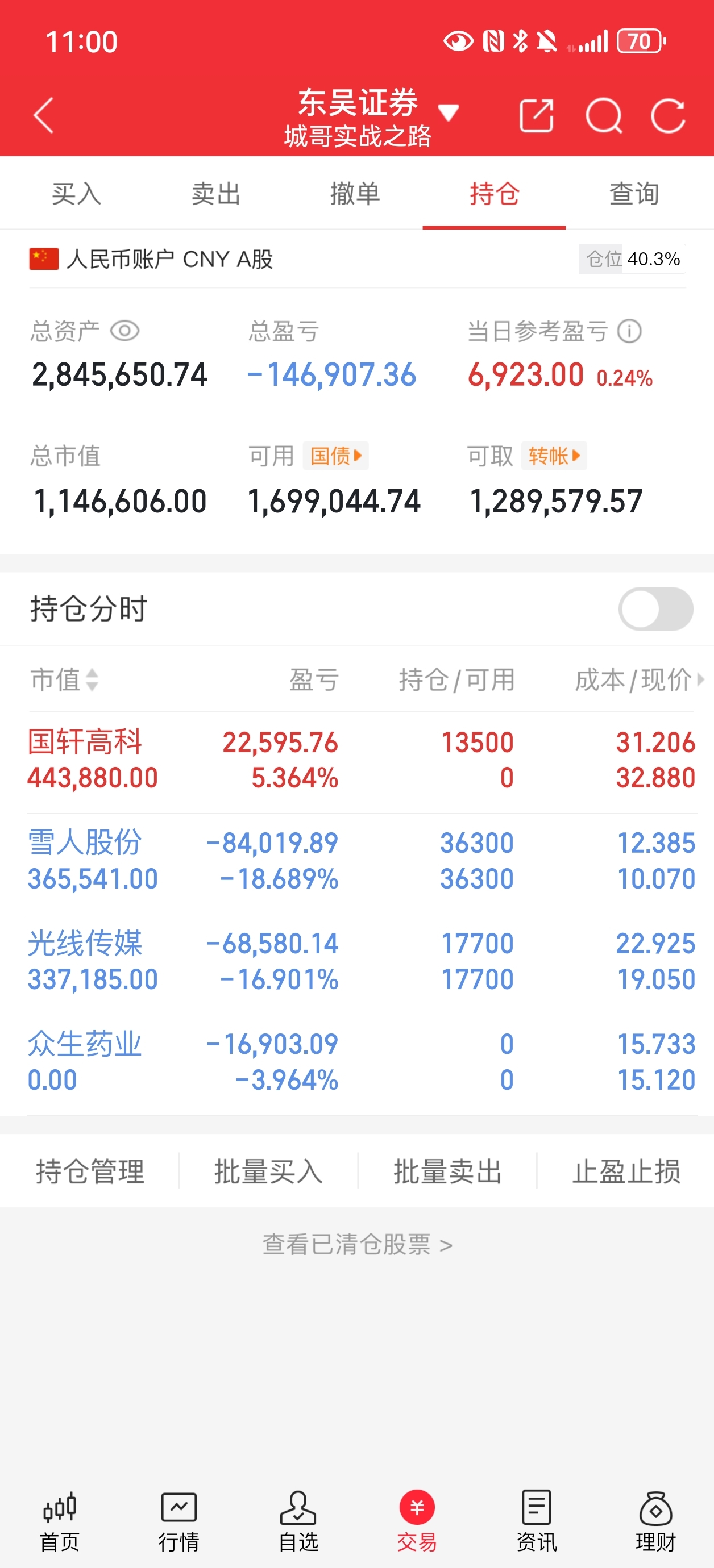714x1568 pixels.
Task: Tap 雪人股份 loss -84,019.89
Action: [x=272, y=843]
